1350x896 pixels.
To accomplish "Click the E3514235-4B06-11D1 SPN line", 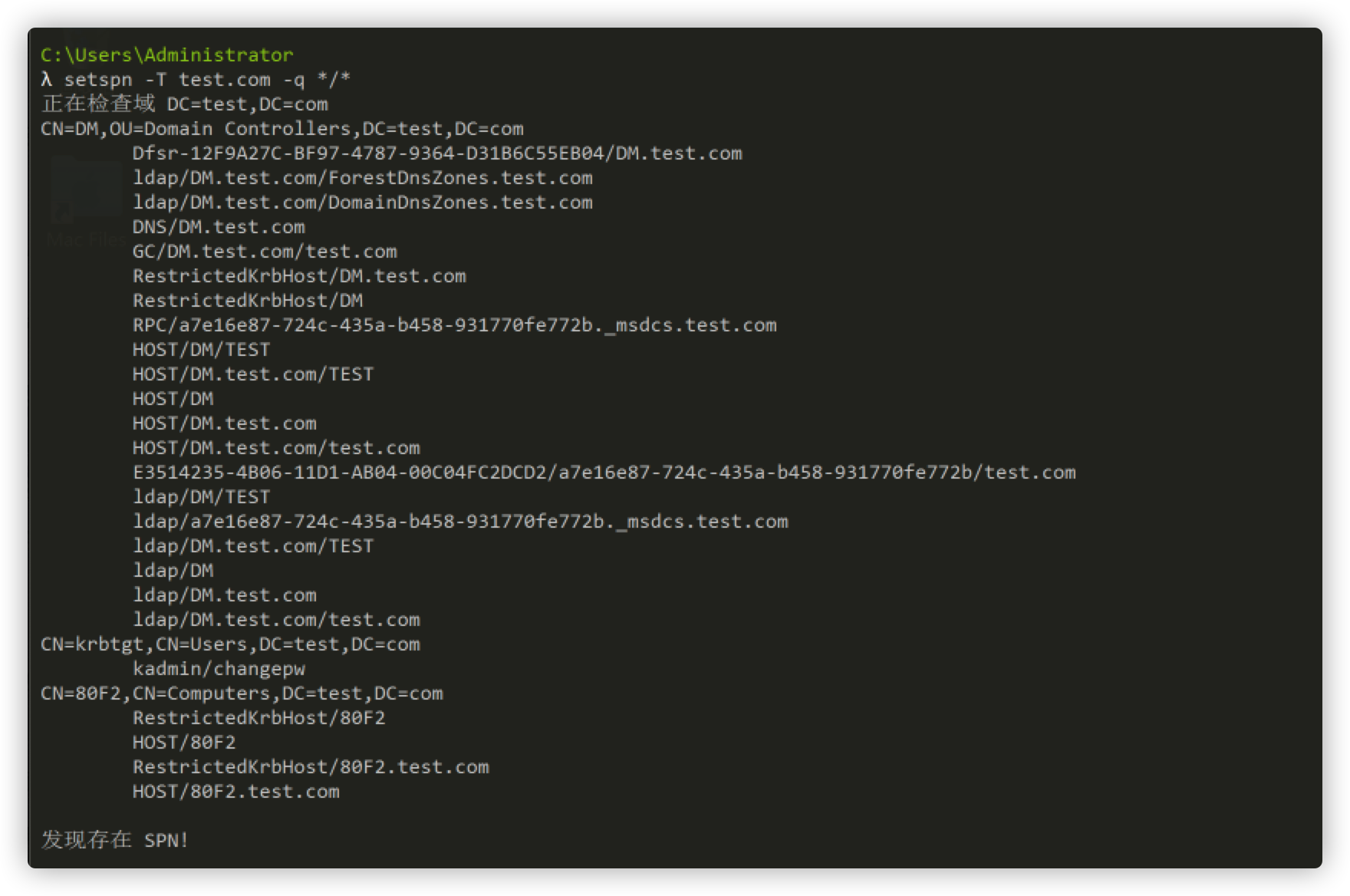I will (x=604, y=473).
